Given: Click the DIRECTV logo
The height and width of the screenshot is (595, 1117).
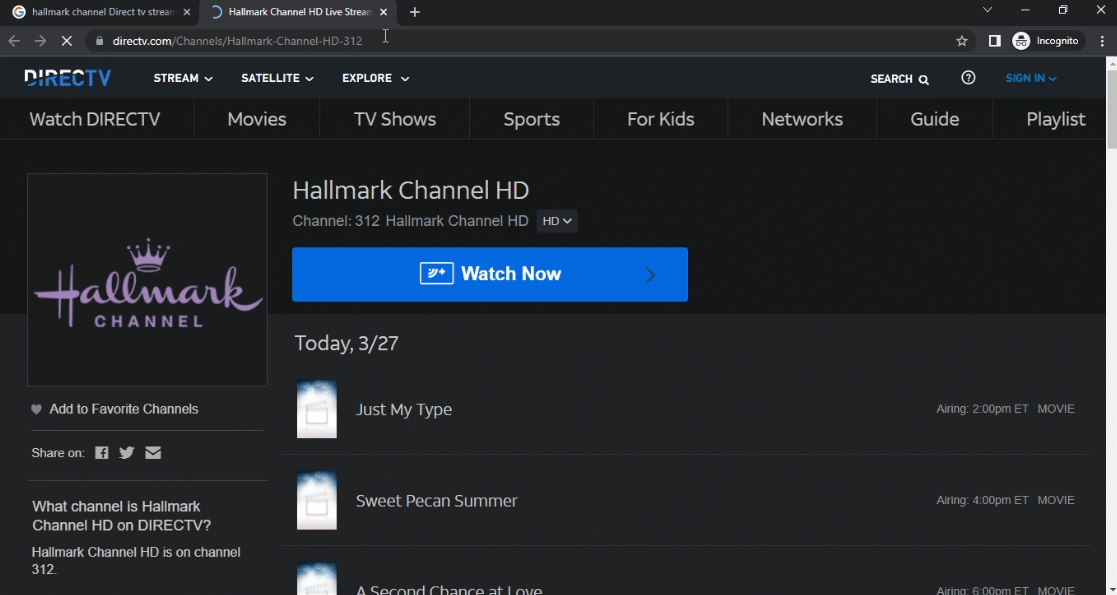Looking at the screenshot, I should pyautogui.click(x=68, y=78).
